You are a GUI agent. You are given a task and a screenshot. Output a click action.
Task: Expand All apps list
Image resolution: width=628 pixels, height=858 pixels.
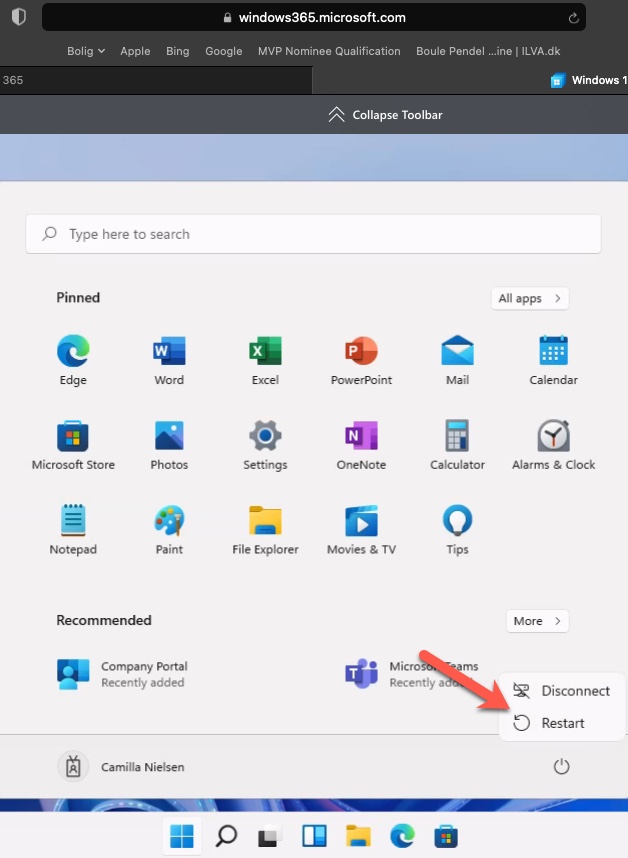530,298
